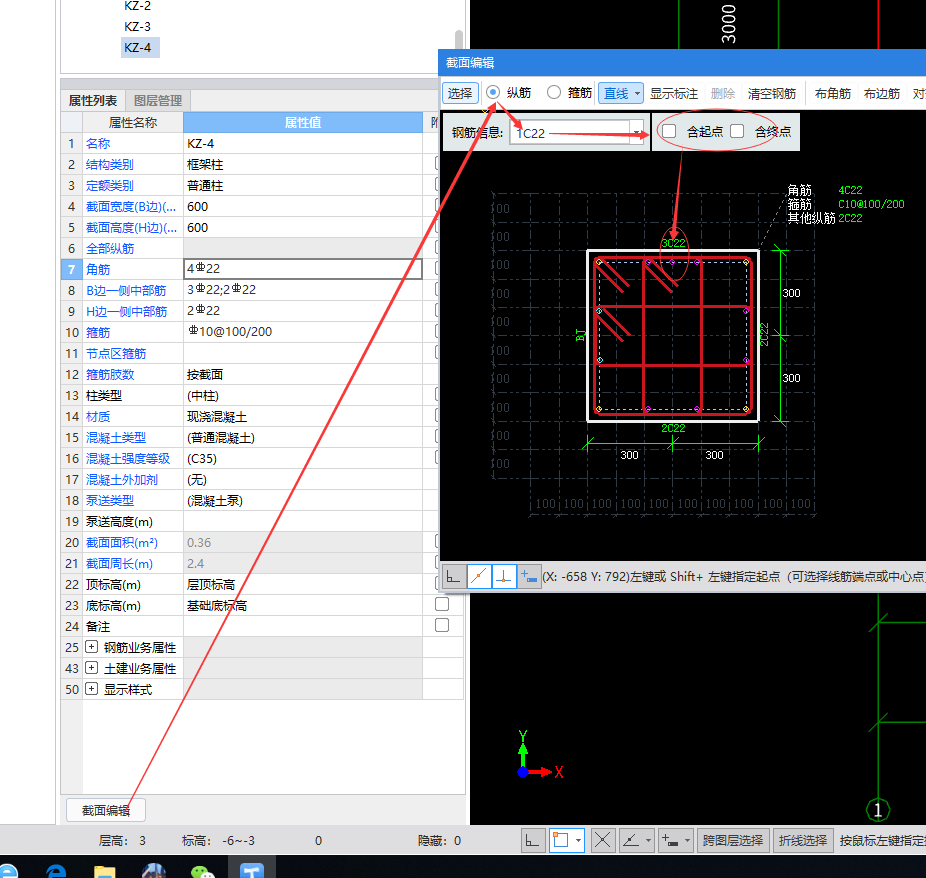The width and height of the screenshot is (926, 878).
Task: Click 柱类型 value (中柱)
Action: pyautogui.click(x=303, y=396)
